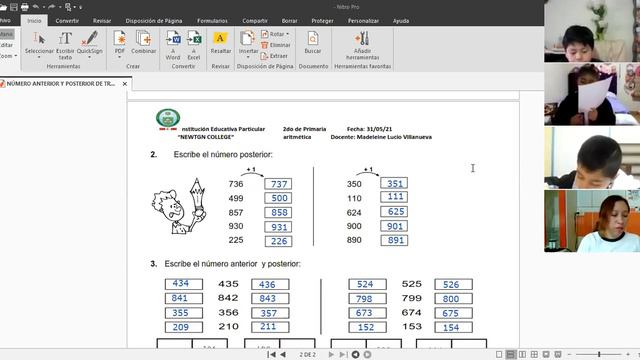This screenshot has width=640, height=360.
Task: Open the Proteger ribbon tab
Action: pyautogui.click(x=322, y=20)
